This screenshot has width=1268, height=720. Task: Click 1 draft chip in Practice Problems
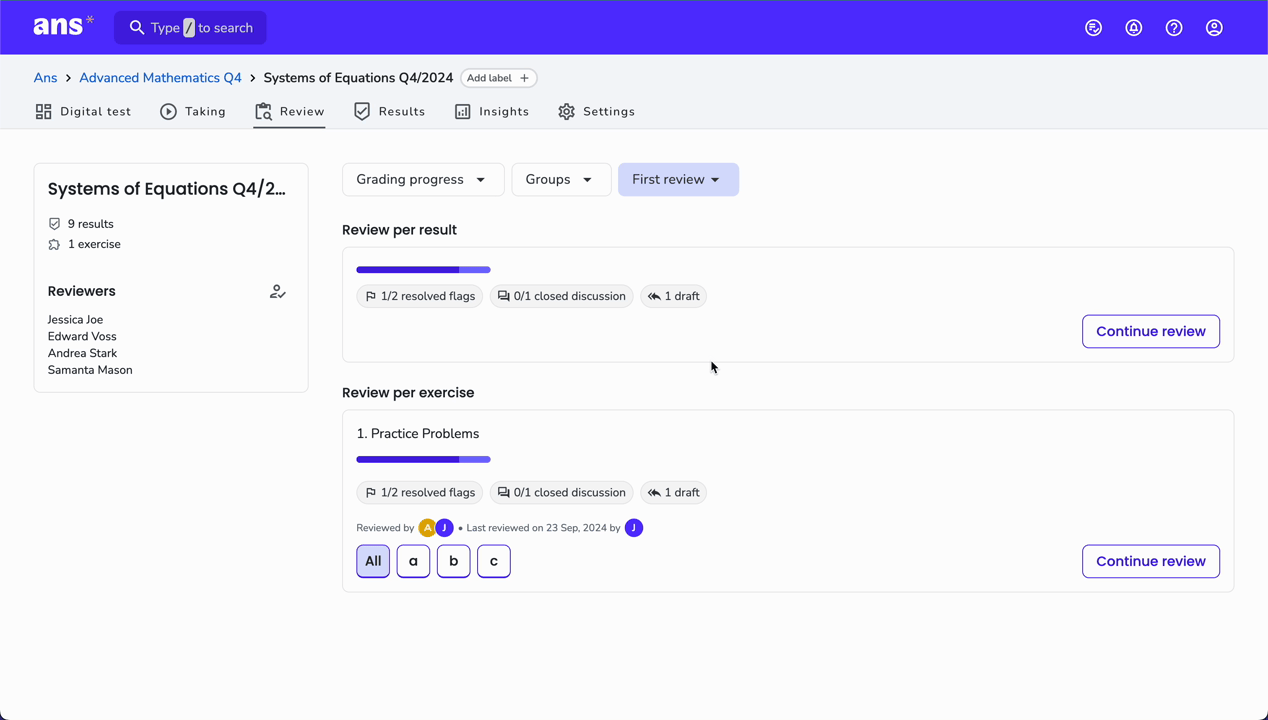673,492
